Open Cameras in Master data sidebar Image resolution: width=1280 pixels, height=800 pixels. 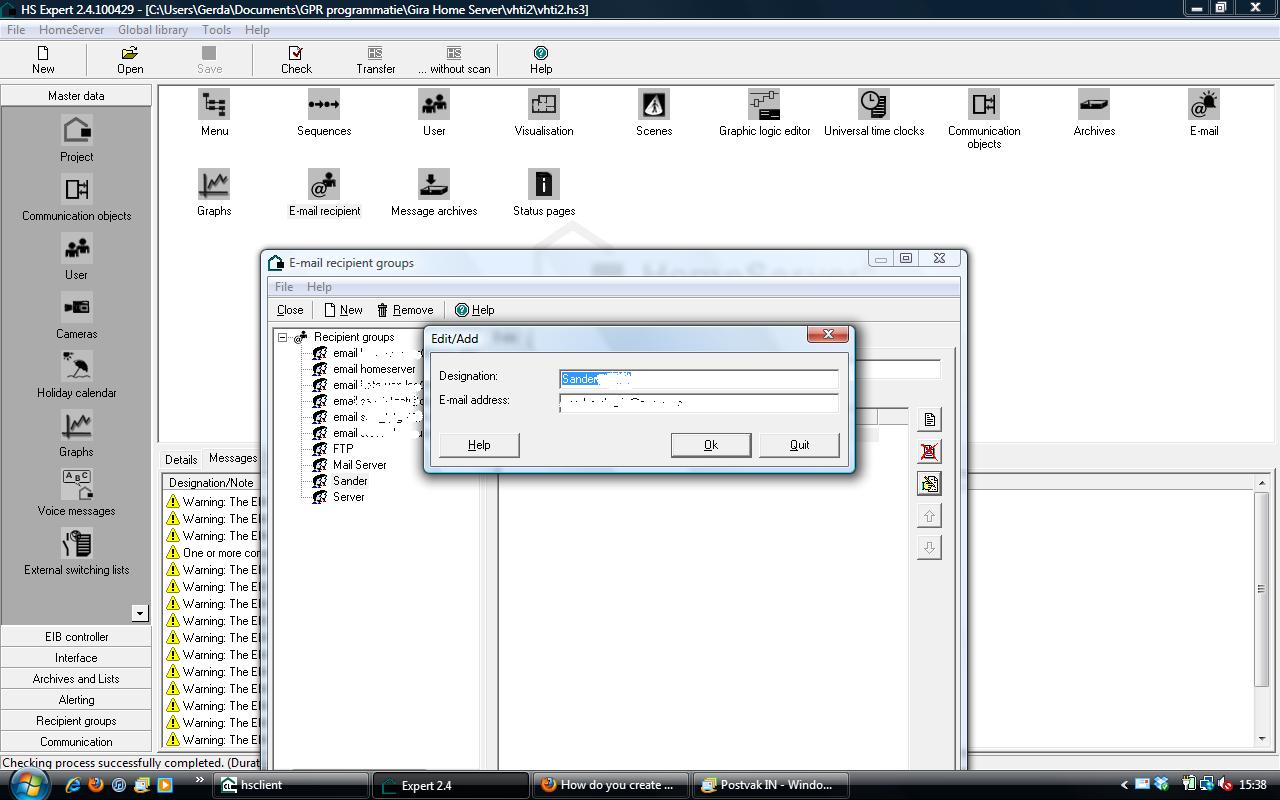(x=77, y=310)
